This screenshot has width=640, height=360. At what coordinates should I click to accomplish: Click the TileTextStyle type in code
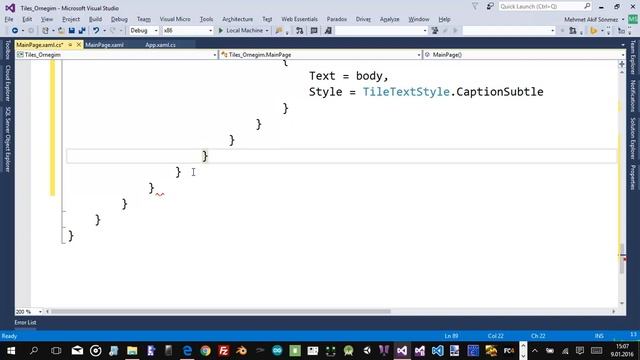(x=406, y=92)
